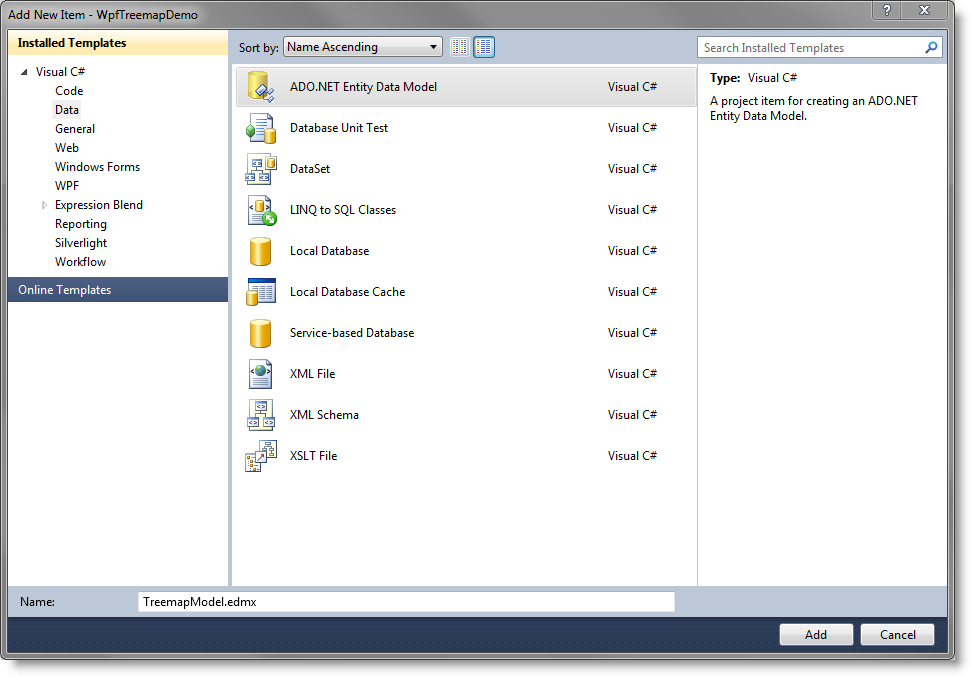
Task: Click the Name text field
Action: click(406, 602)
